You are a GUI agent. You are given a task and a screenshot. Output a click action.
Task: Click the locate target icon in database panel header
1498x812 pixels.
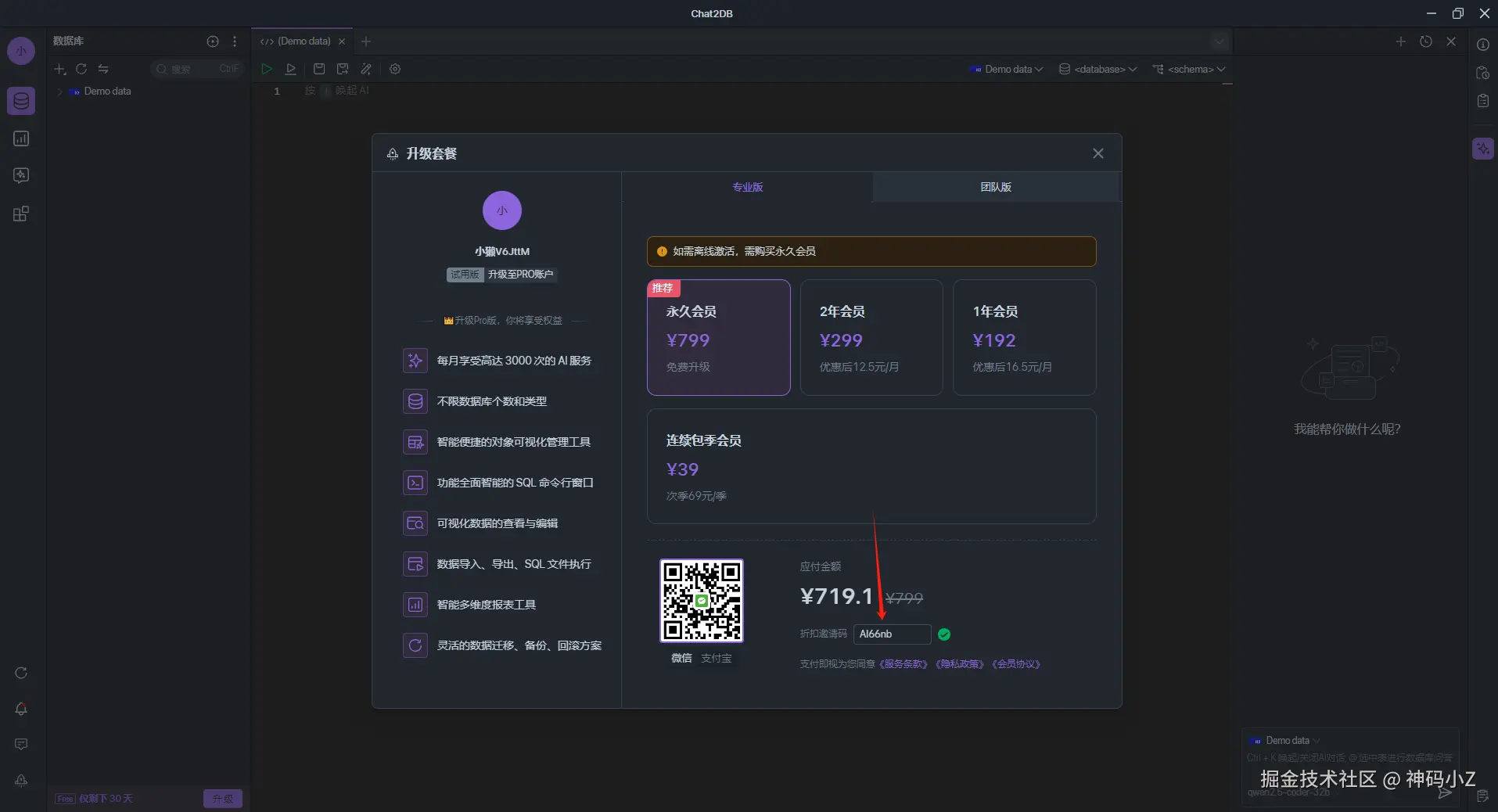(213, 41)
